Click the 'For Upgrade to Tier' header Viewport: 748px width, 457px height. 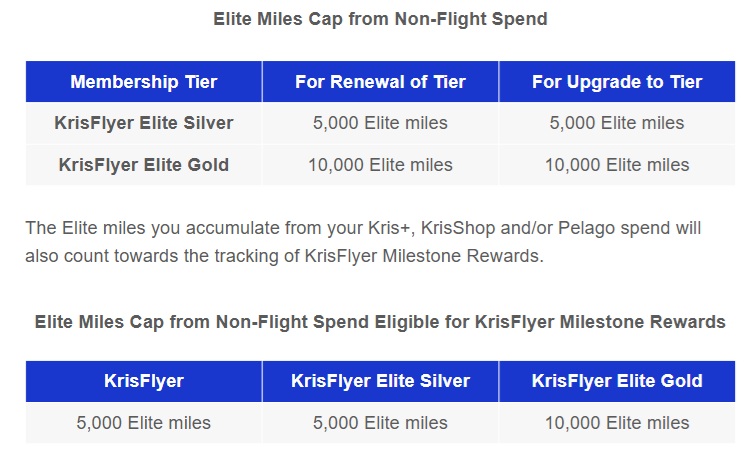click(617, 82)
